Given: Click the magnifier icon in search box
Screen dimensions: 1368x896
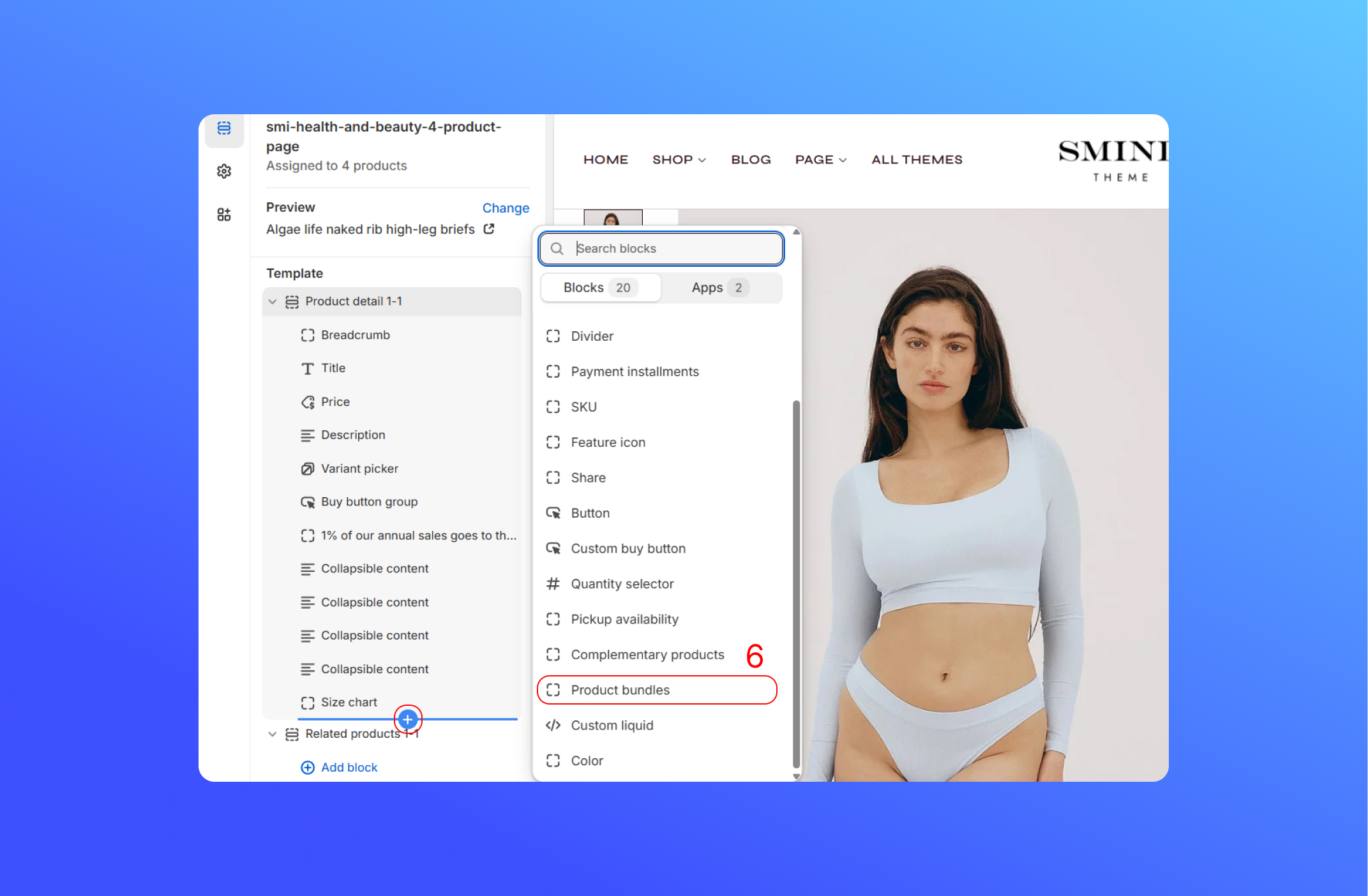Looking at the screenshot, I should click(557, 248).
